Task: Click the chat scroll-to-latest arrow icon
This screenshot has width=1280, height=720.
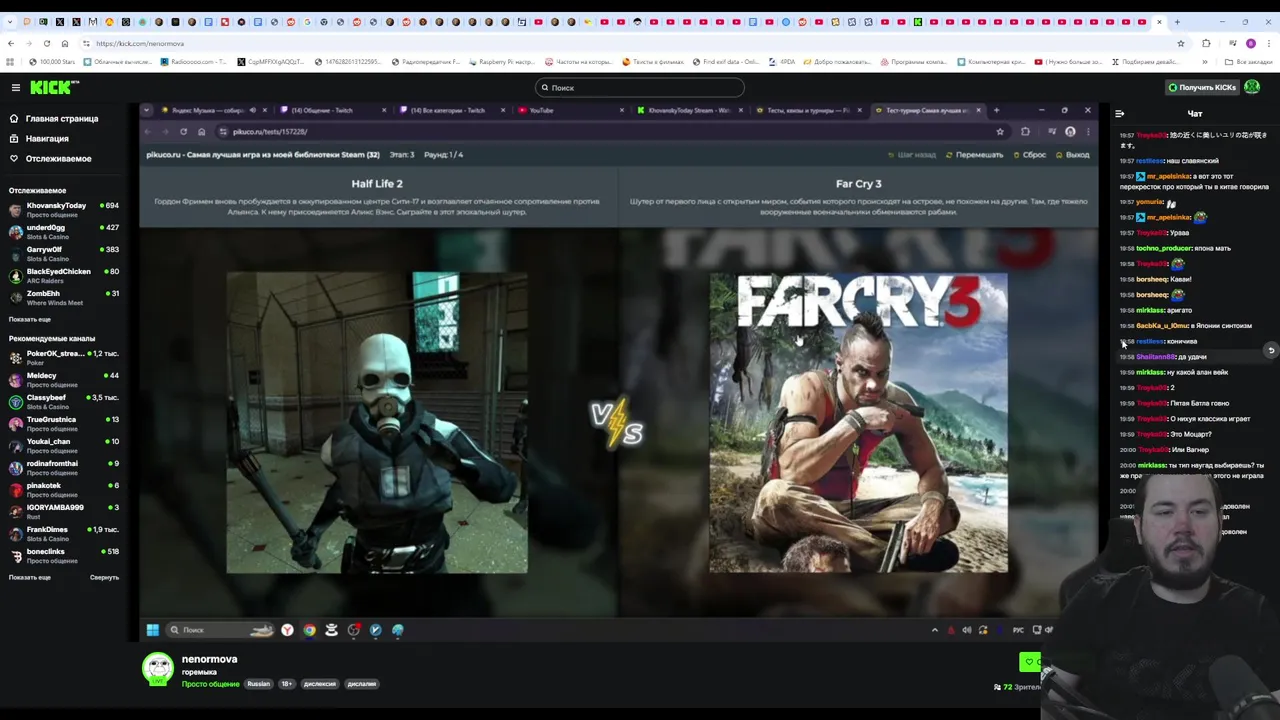Action: pyautogui.click(x=1271, y=350)
